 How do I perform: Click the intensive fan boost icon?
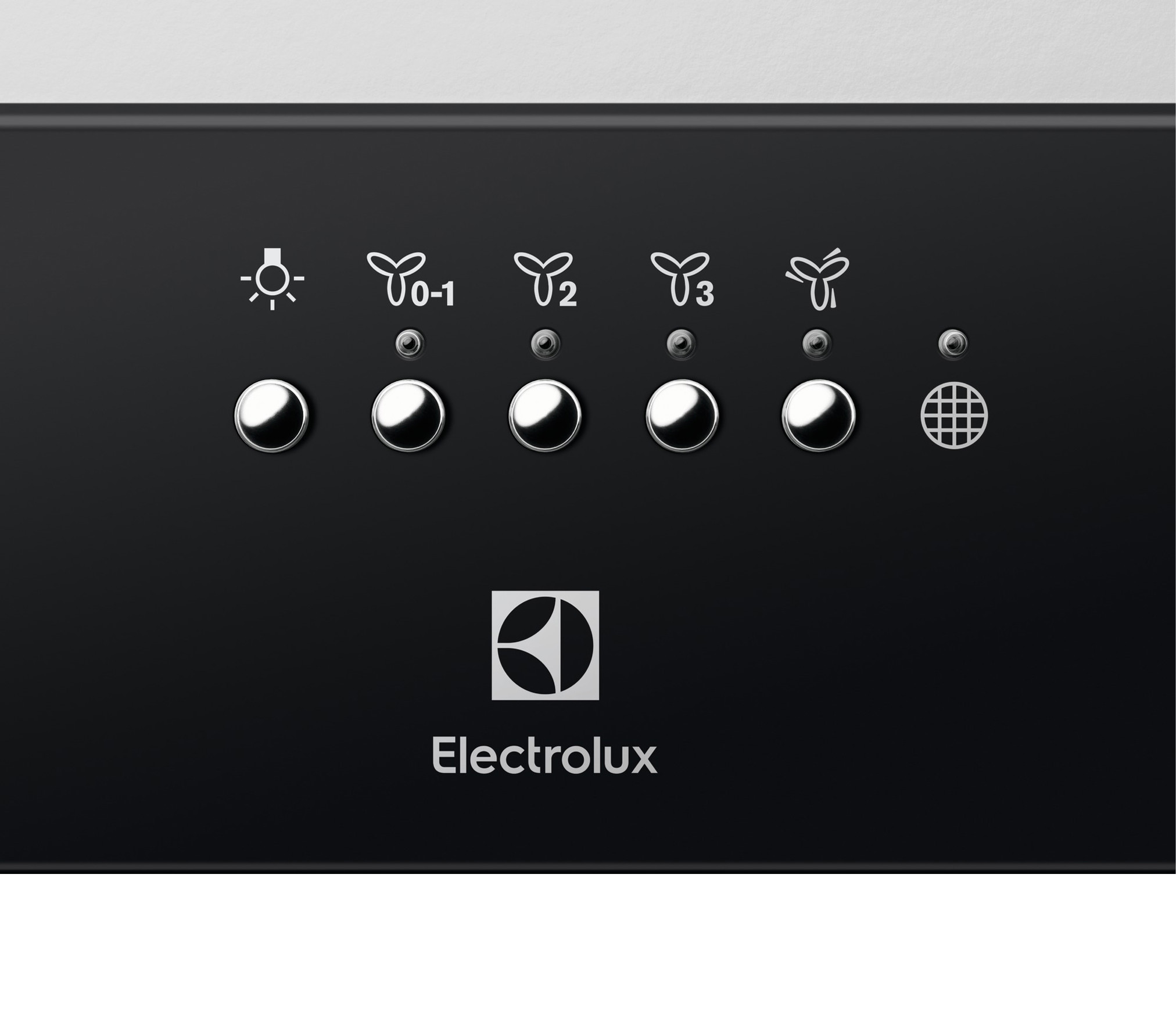(x=818, y=279)
